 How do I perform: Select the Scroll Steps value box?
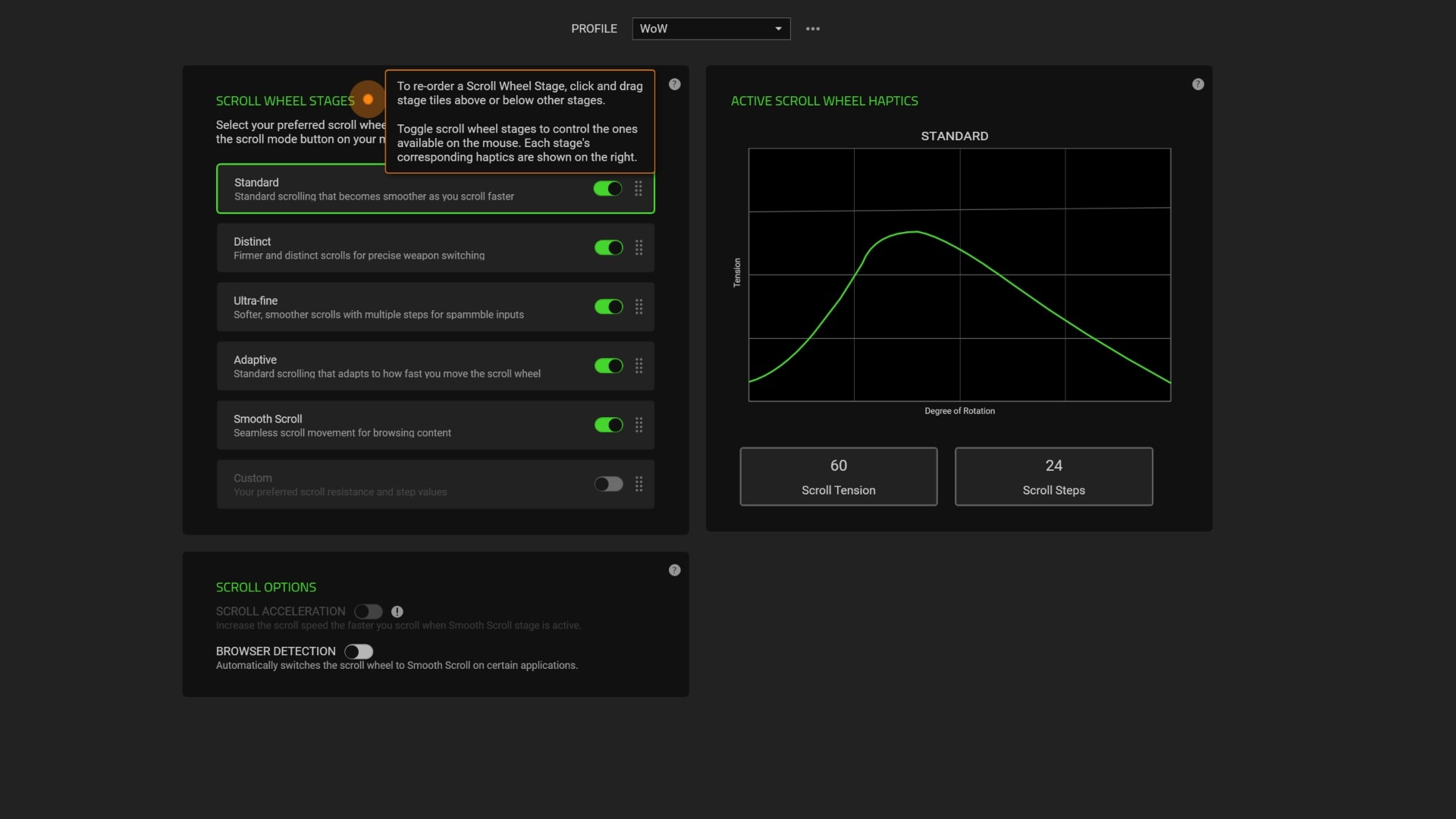tap(1054, 476)
